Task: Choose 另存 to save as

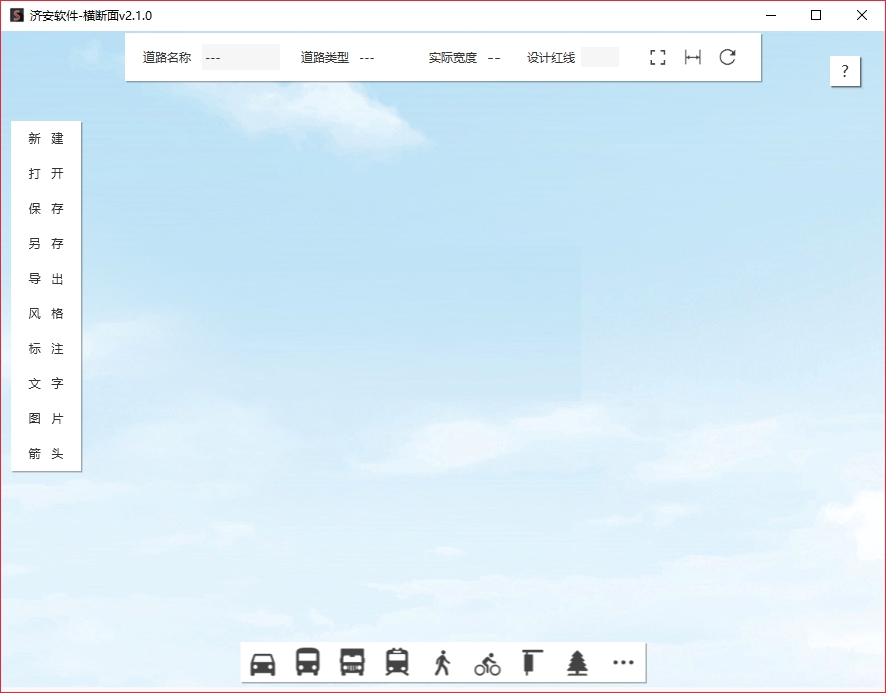Action: coord(46,244)
